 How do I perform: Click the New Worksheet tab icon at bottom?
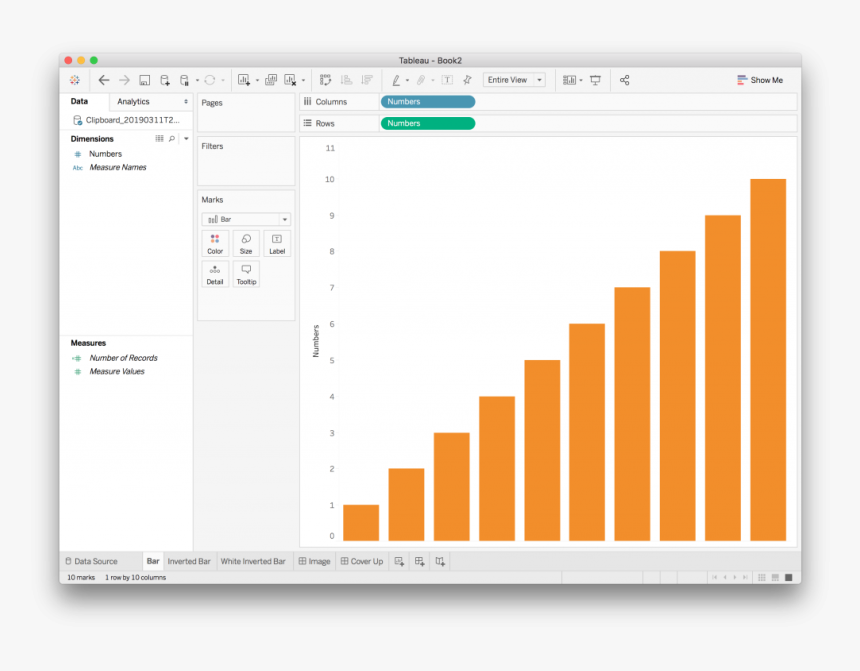pyautogui.click(x=399, y=561)
